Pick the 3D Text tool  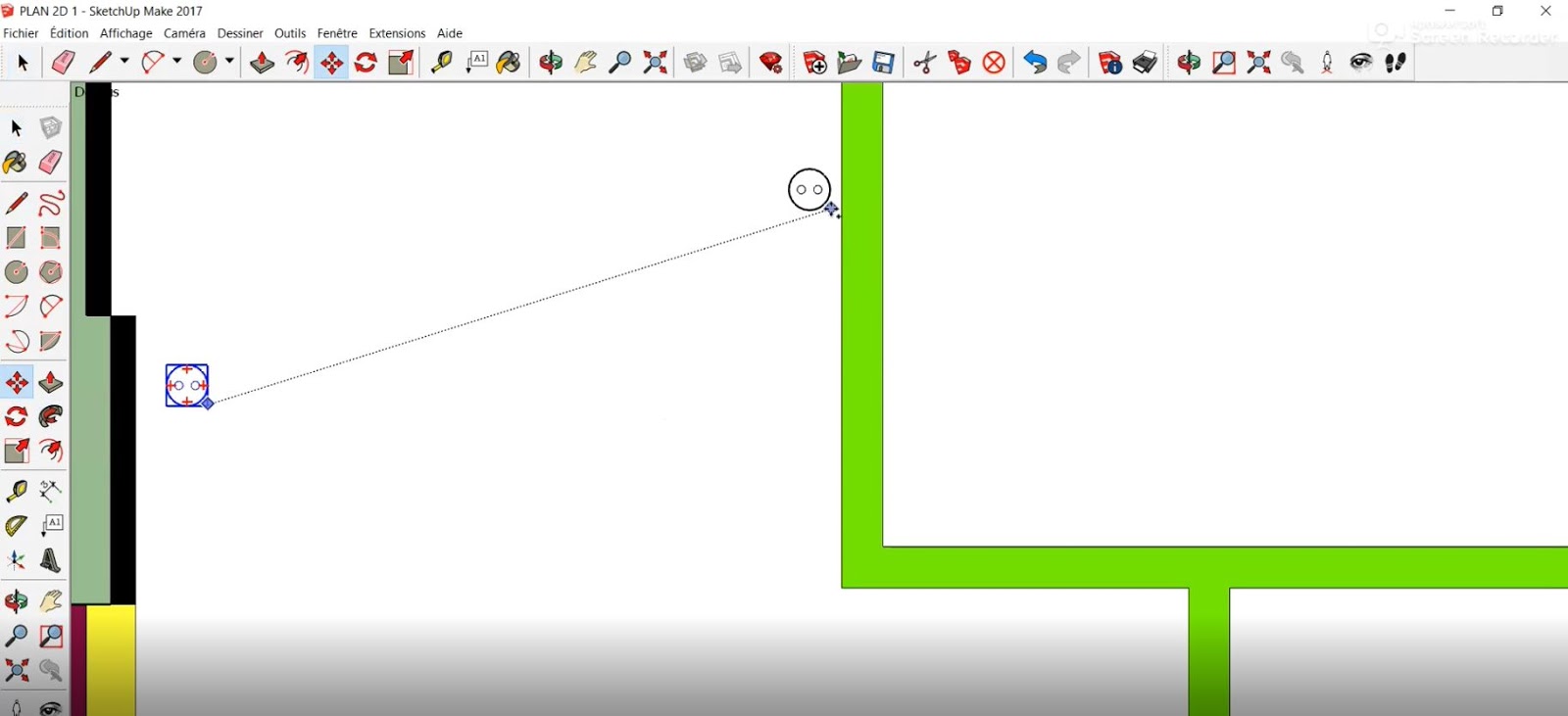[x=51, y=560]
